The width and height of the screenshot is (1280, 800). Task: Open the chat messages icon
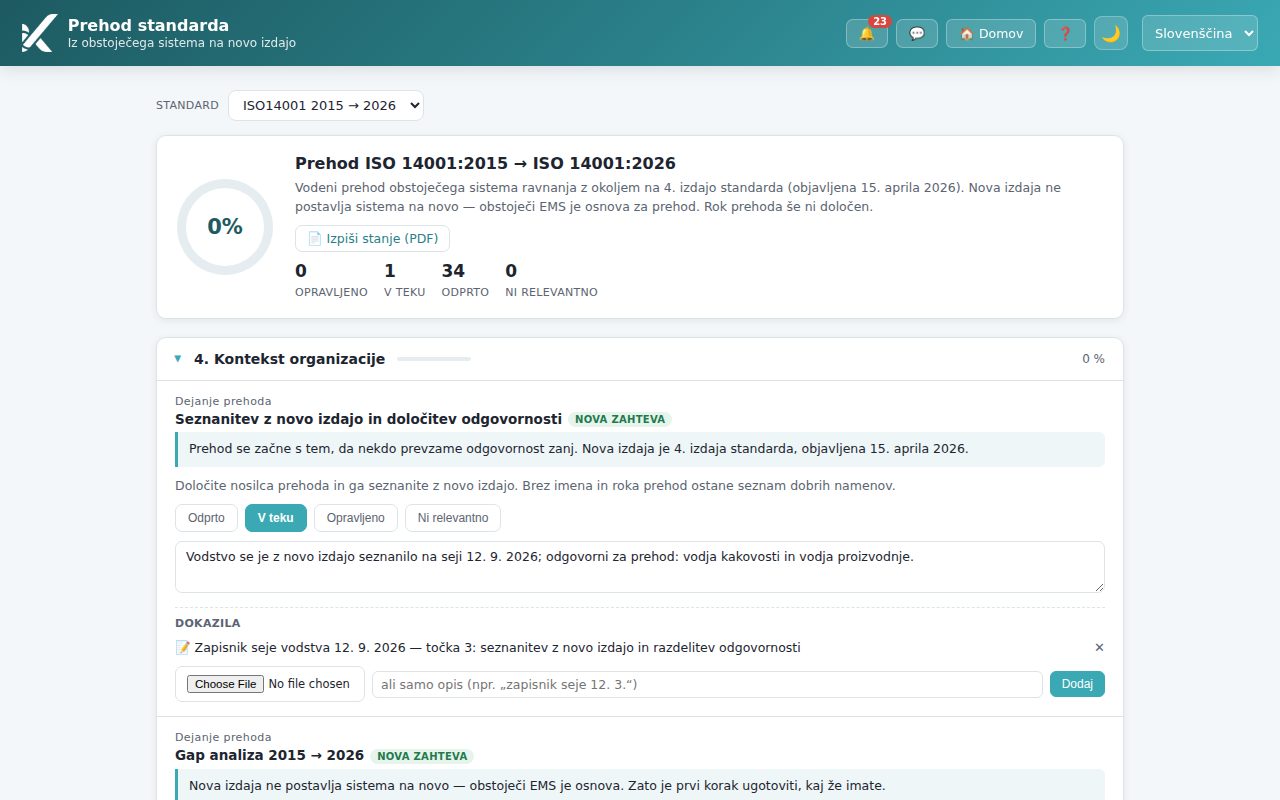(x=917, y=33)
